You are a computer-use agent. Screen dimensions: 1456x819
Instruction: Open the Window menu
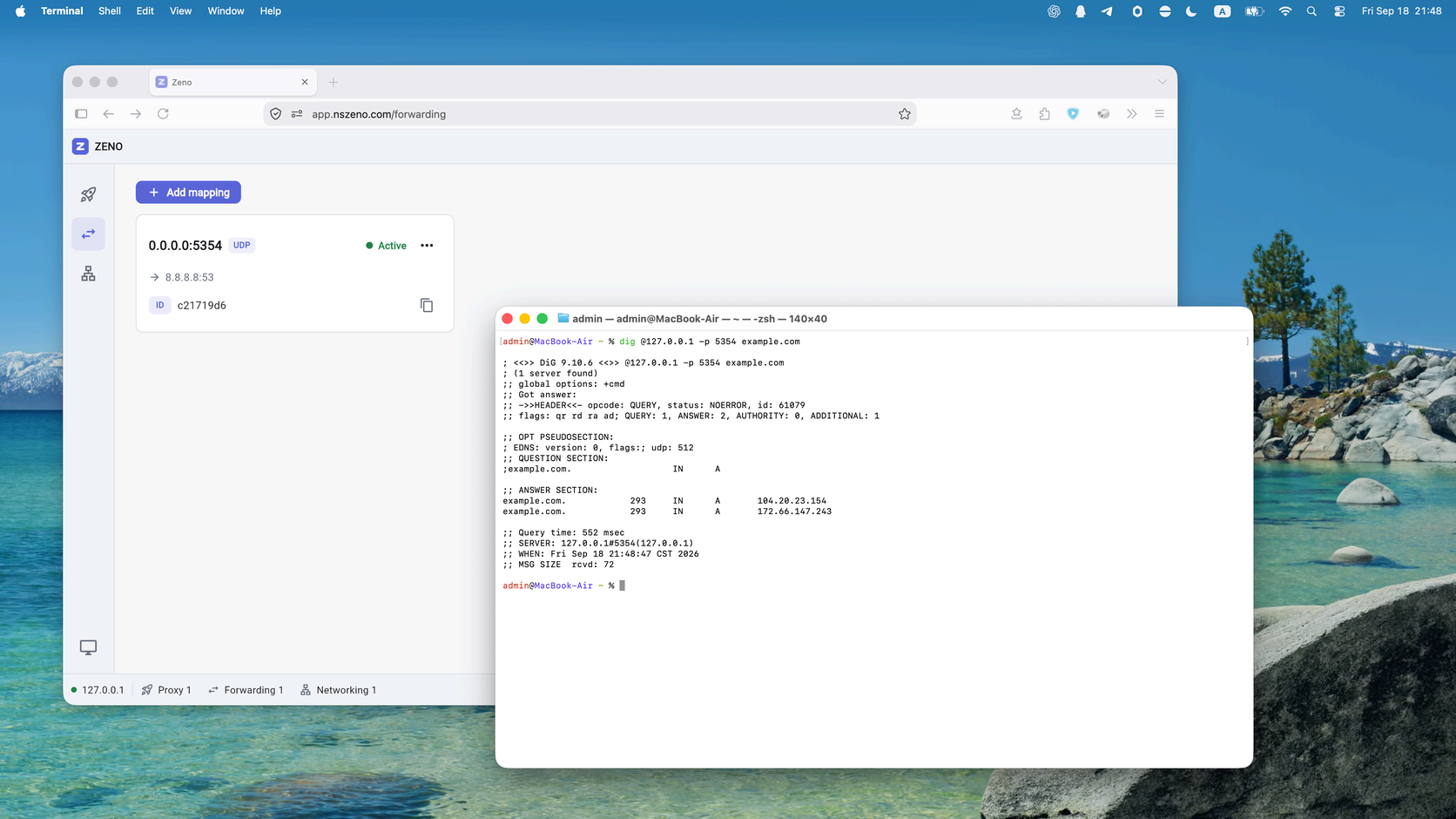226,11
